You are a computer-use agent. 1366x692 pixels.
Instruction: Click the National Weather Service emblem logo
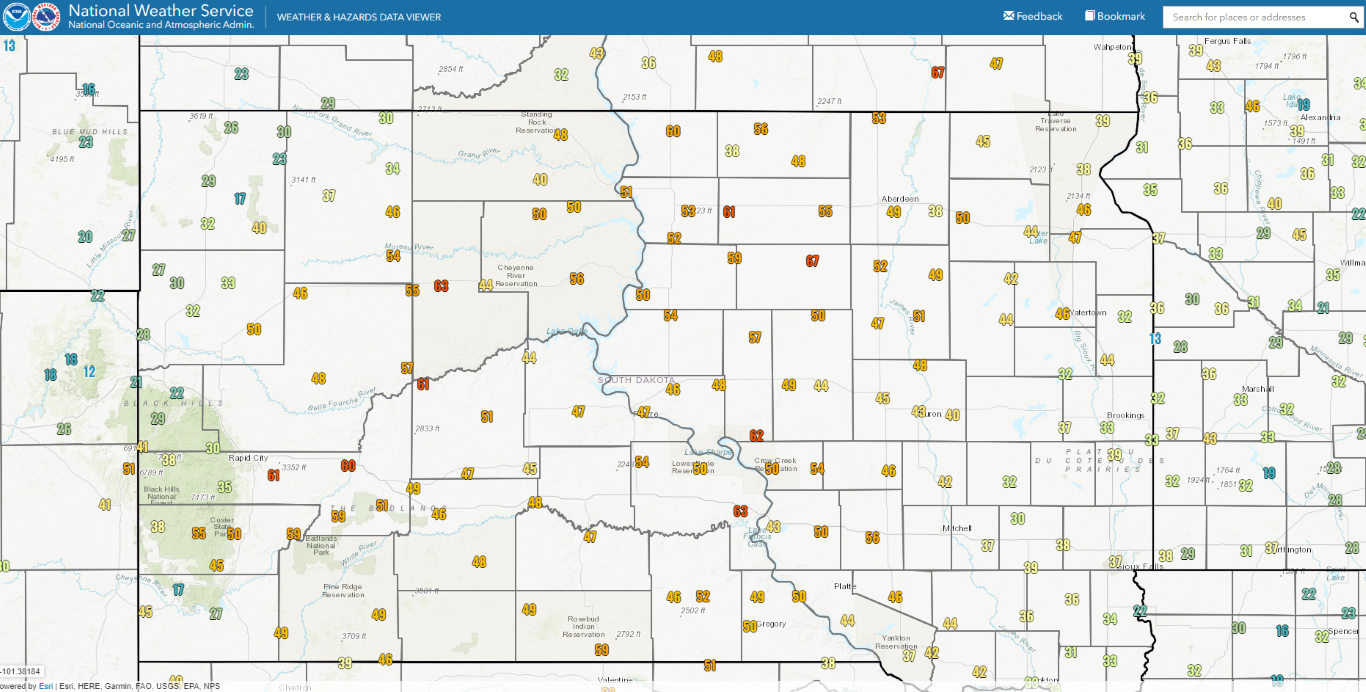pyautogui.click(x=46, y=17)
